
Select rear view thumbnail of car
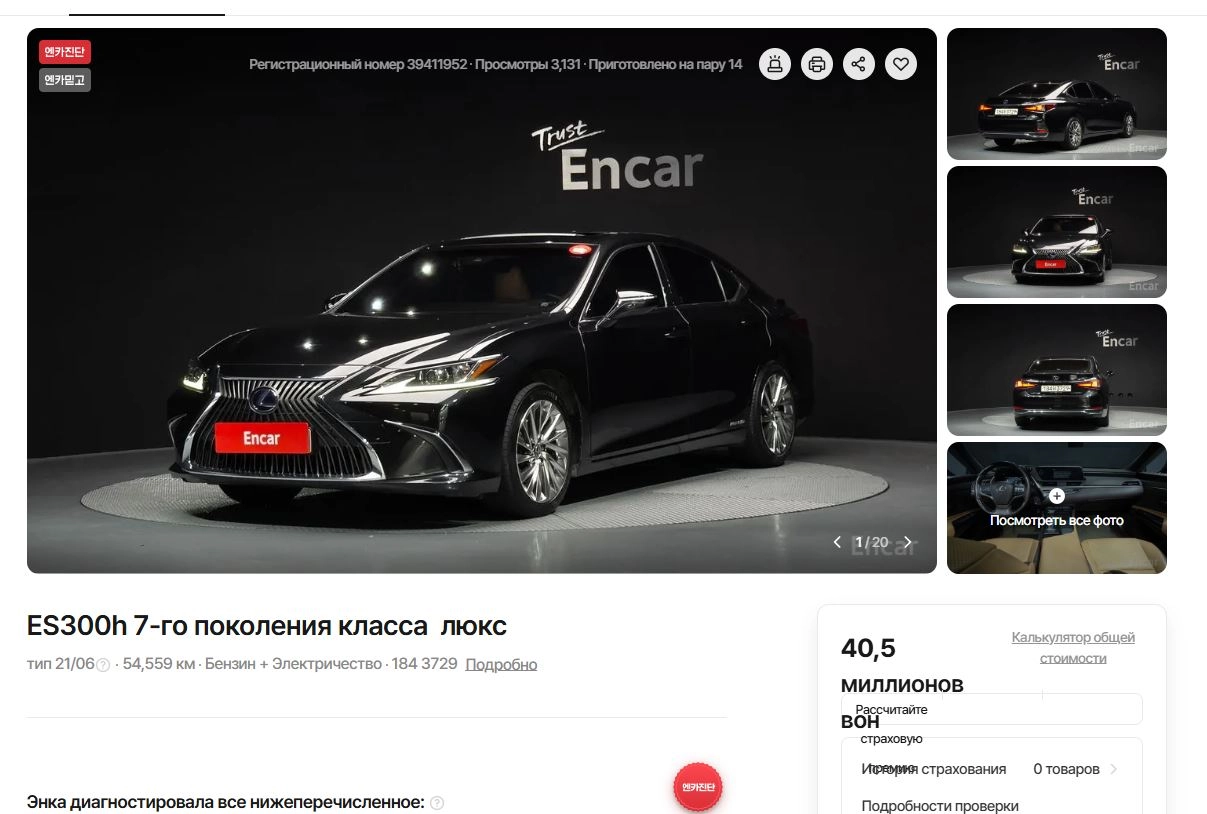click(1057, 370)
